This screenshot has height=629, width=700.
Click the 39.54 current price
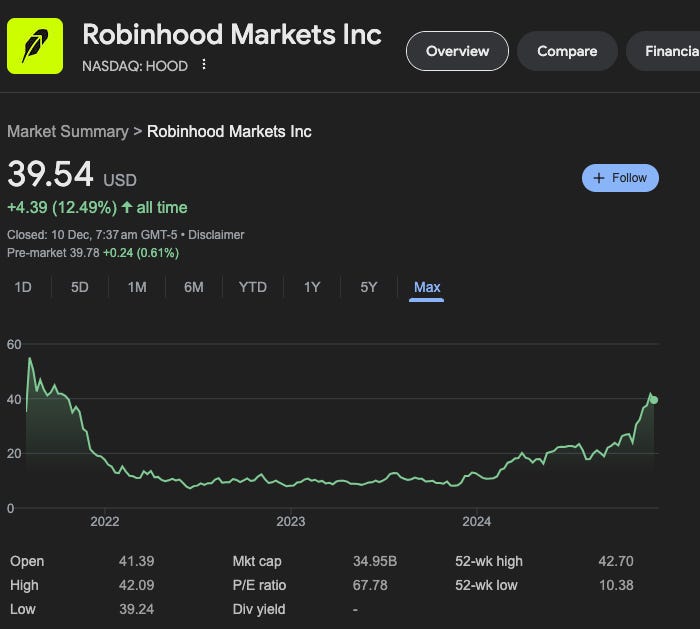[x=50, y=174]
